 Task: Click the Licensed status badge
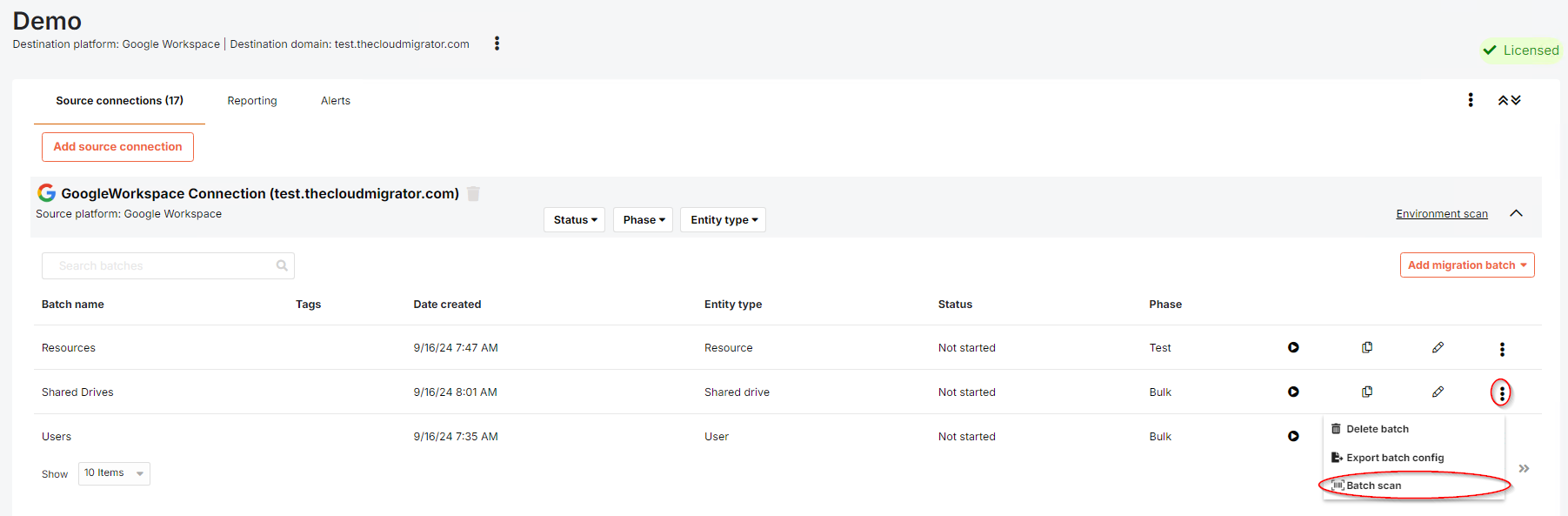(1521, 50)
